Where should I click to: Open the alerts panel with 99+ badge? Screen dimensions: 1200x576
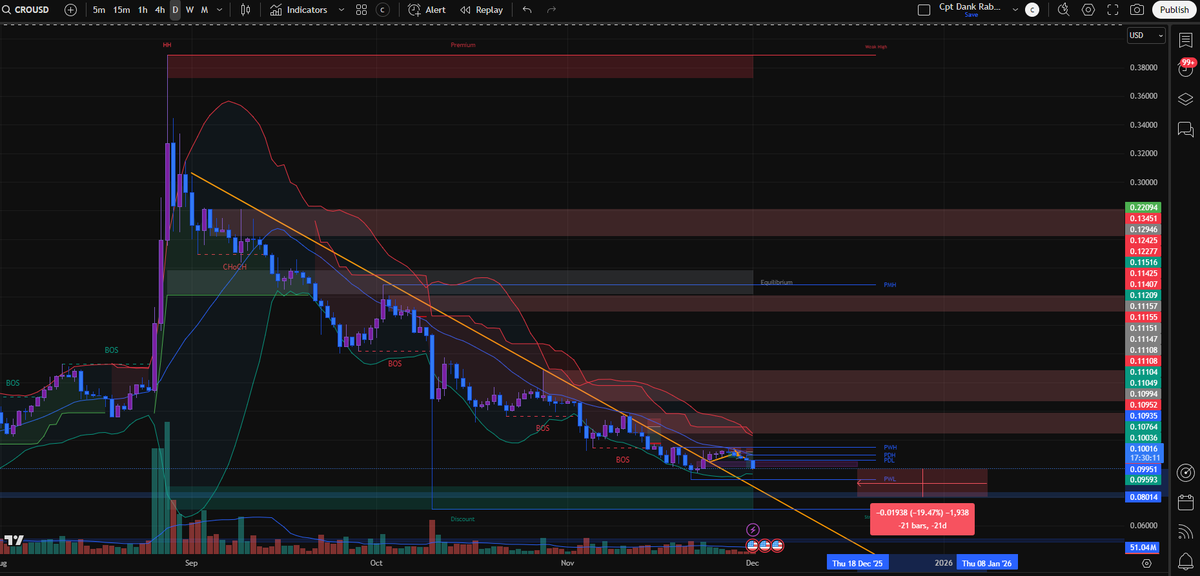point(1185,68)
